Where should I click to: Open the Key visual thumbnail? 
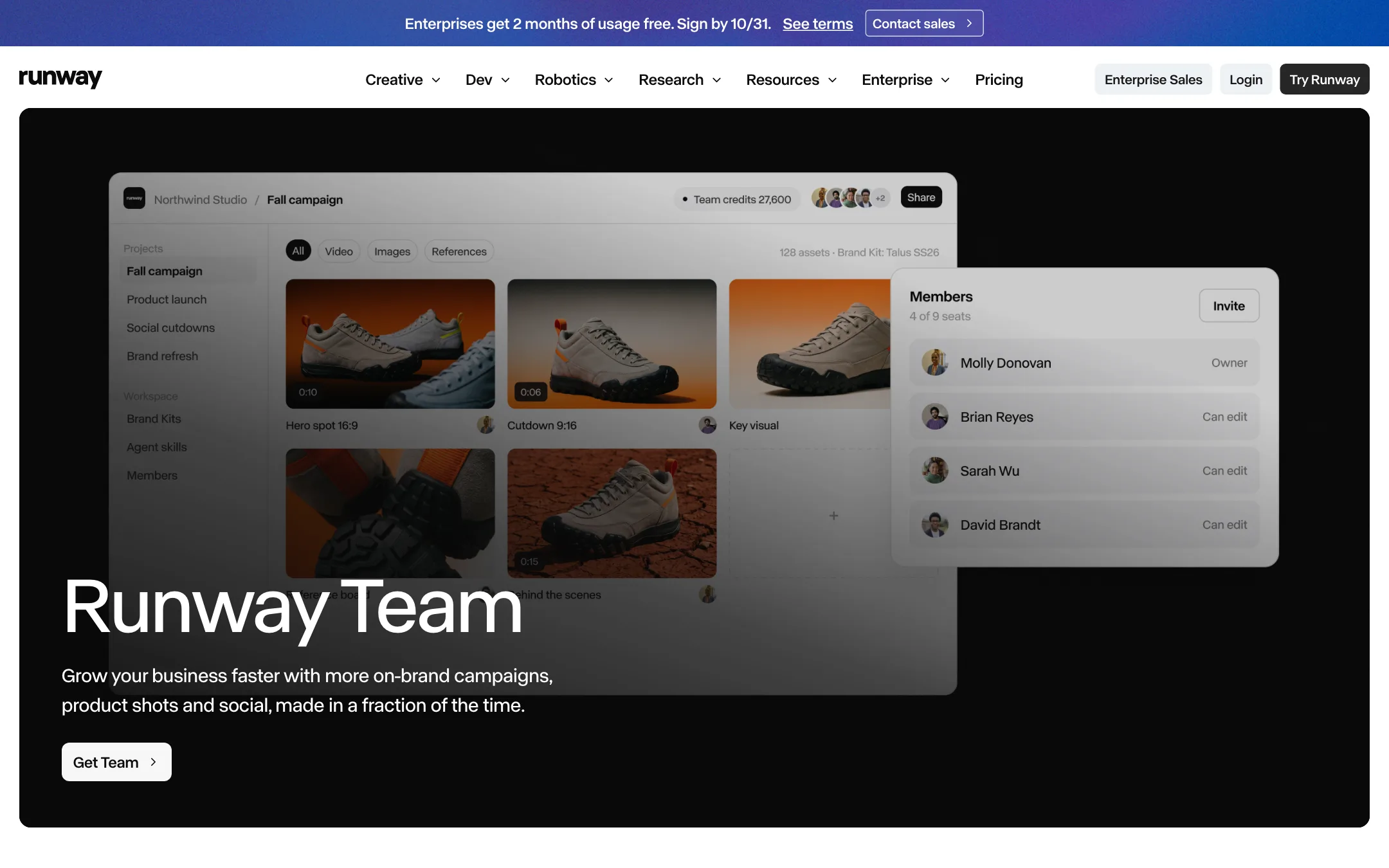click(810, 343)
